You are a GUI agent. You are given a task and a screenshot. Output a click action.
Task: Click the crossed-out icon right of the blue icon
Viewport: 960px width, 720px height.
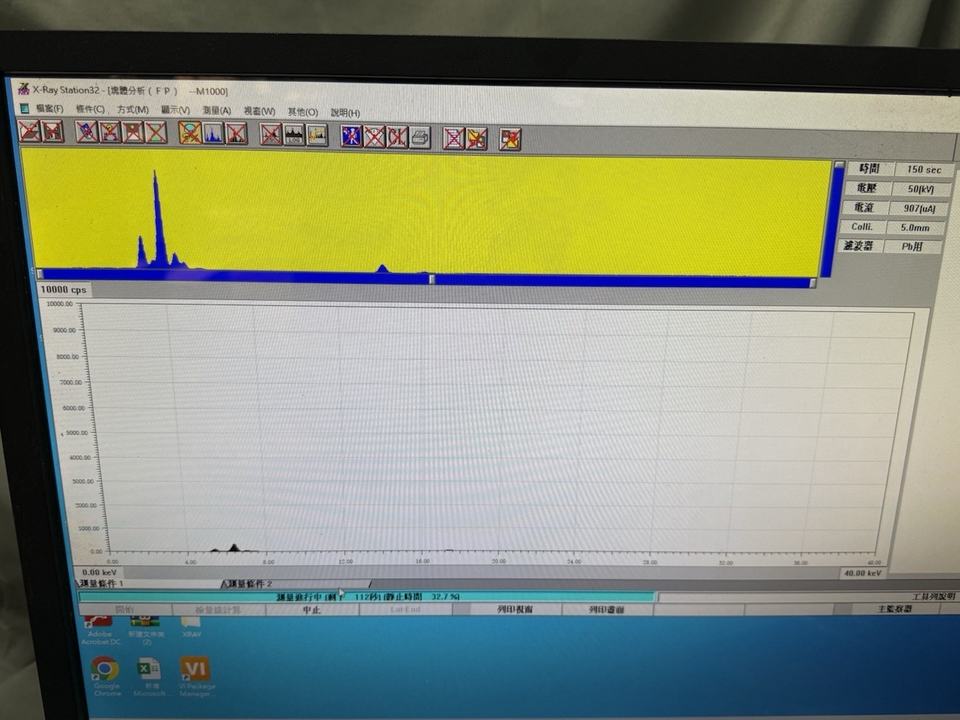coord(374,137)
